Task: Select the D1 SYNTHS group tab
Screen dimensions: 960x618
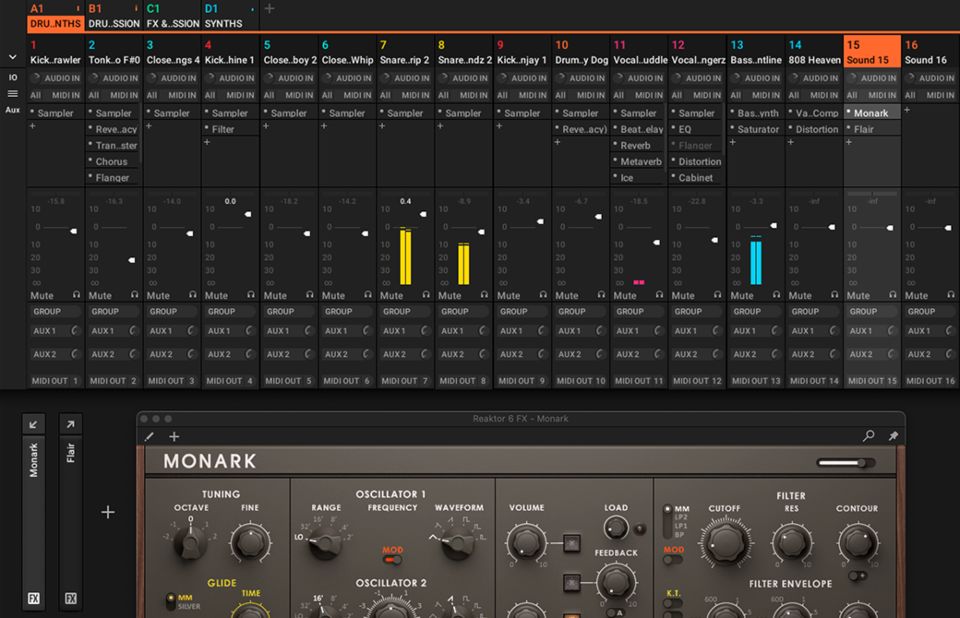Action: tap(229, 16)
